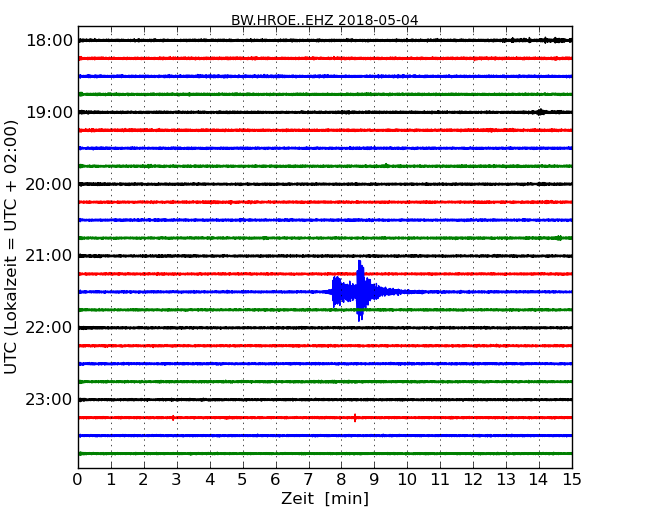Click the 22:00 y-axis label
Screen dimensions: 650x520
tap(49, 328)
